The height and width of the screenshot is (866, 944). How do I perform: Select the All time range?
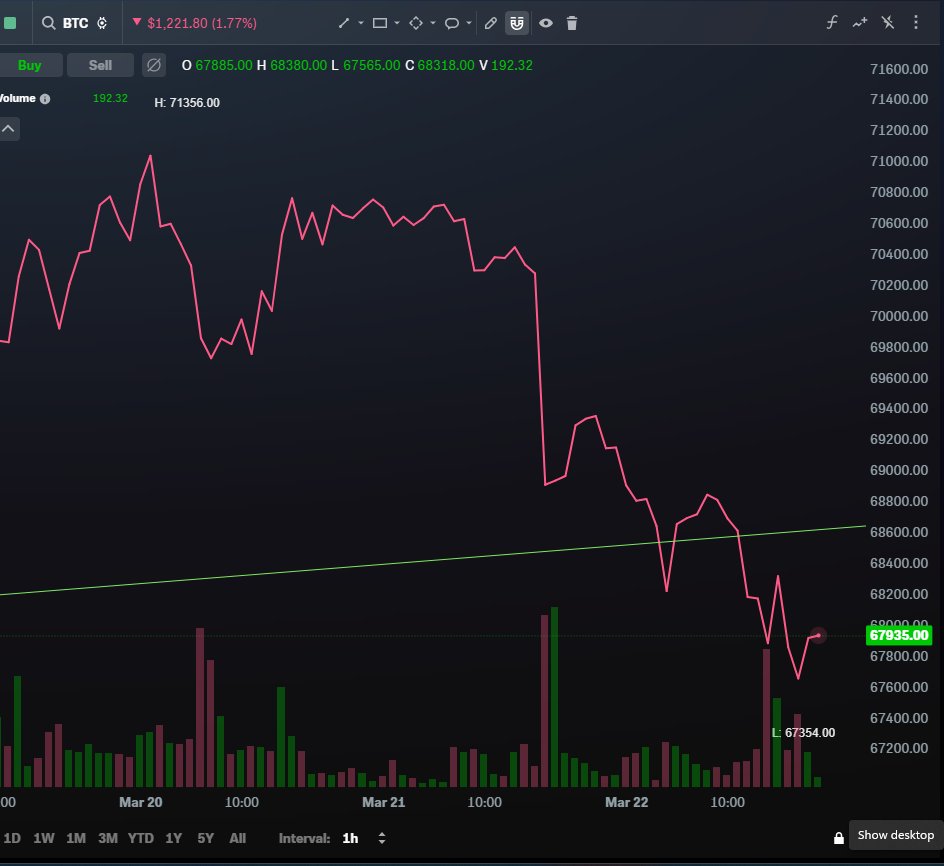click(237, 838)
